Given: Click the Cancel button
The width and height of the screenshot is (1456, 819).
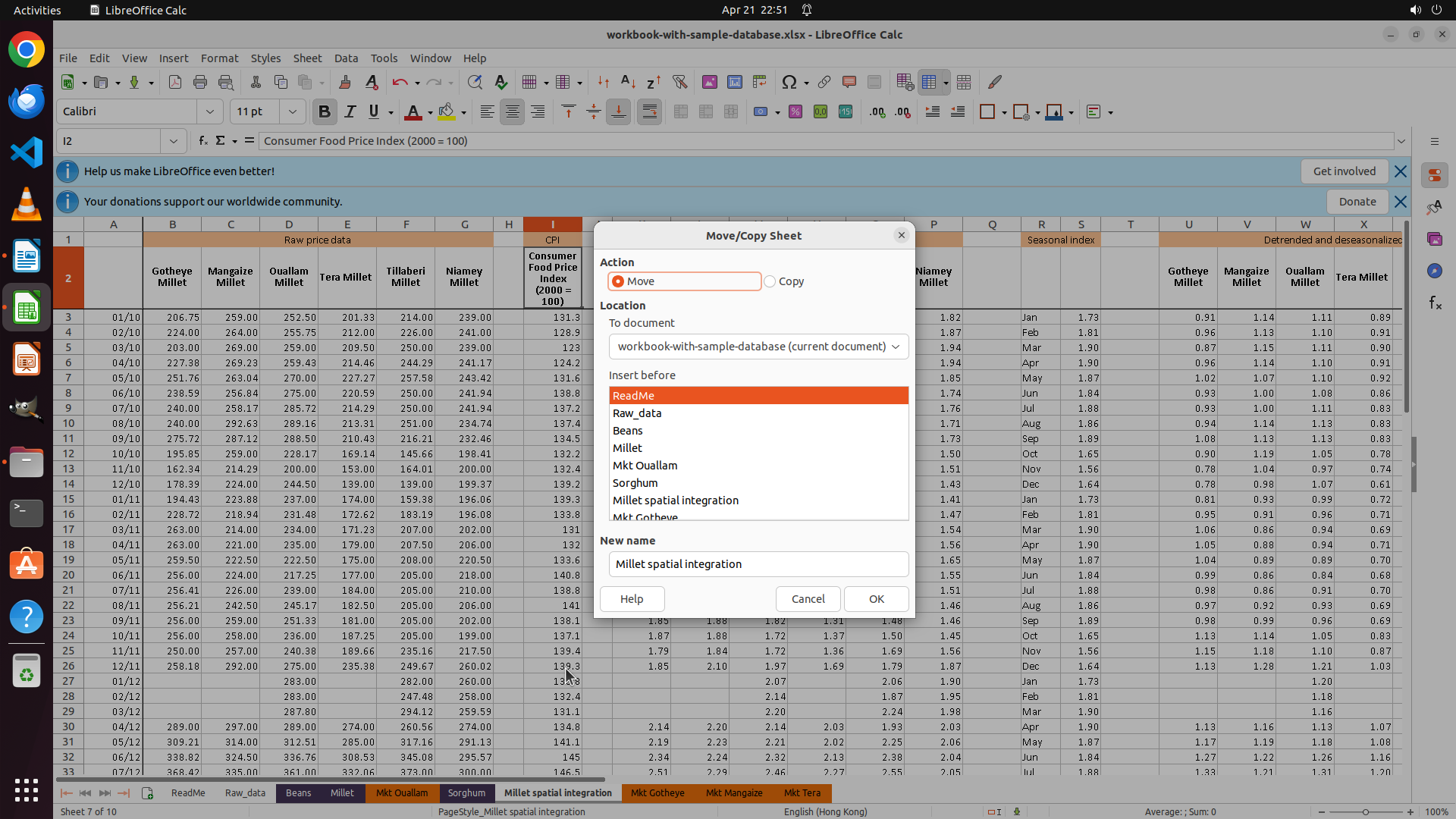Looking at the screenshot, I should [808, 599].
